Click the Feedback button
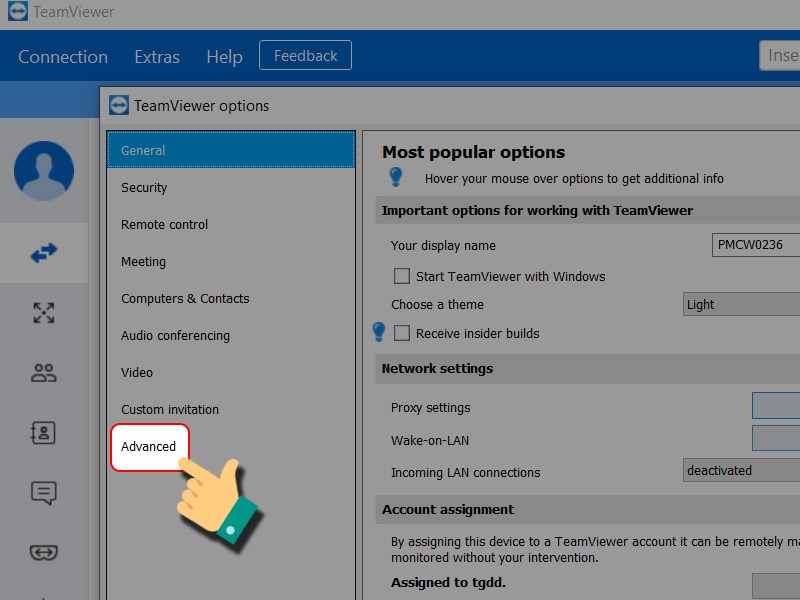 [305, 55]
